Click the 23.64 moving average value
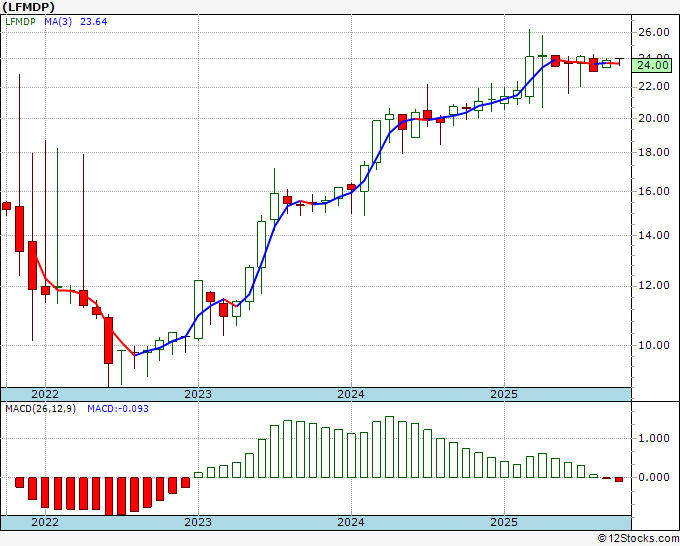The width and height of the screenshot is (680, 546). [94, 22]
